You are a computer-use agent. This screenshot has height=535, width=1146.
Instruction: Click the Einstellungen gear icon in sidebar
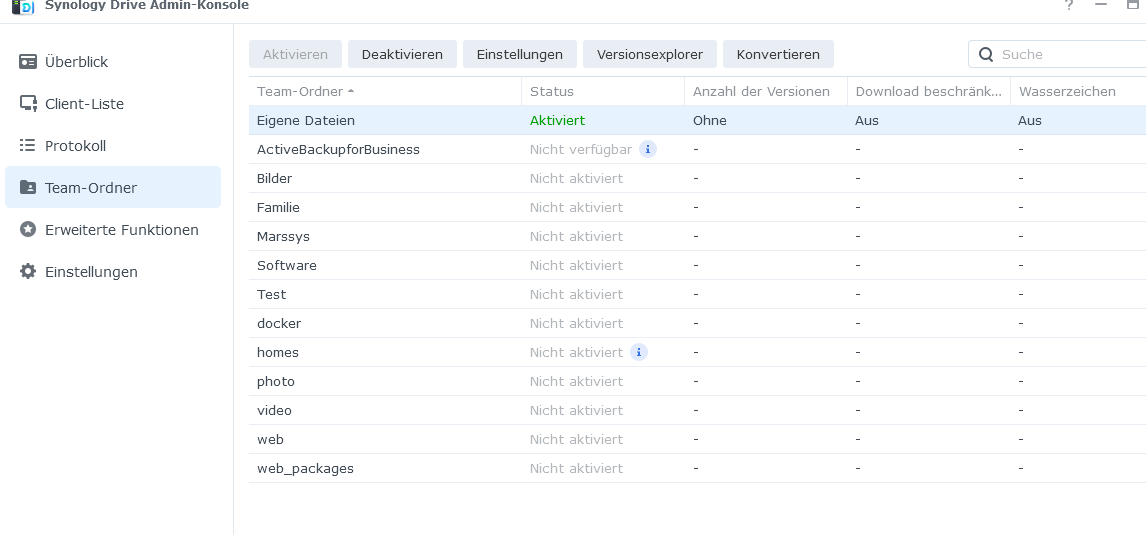tap(28, 271)
